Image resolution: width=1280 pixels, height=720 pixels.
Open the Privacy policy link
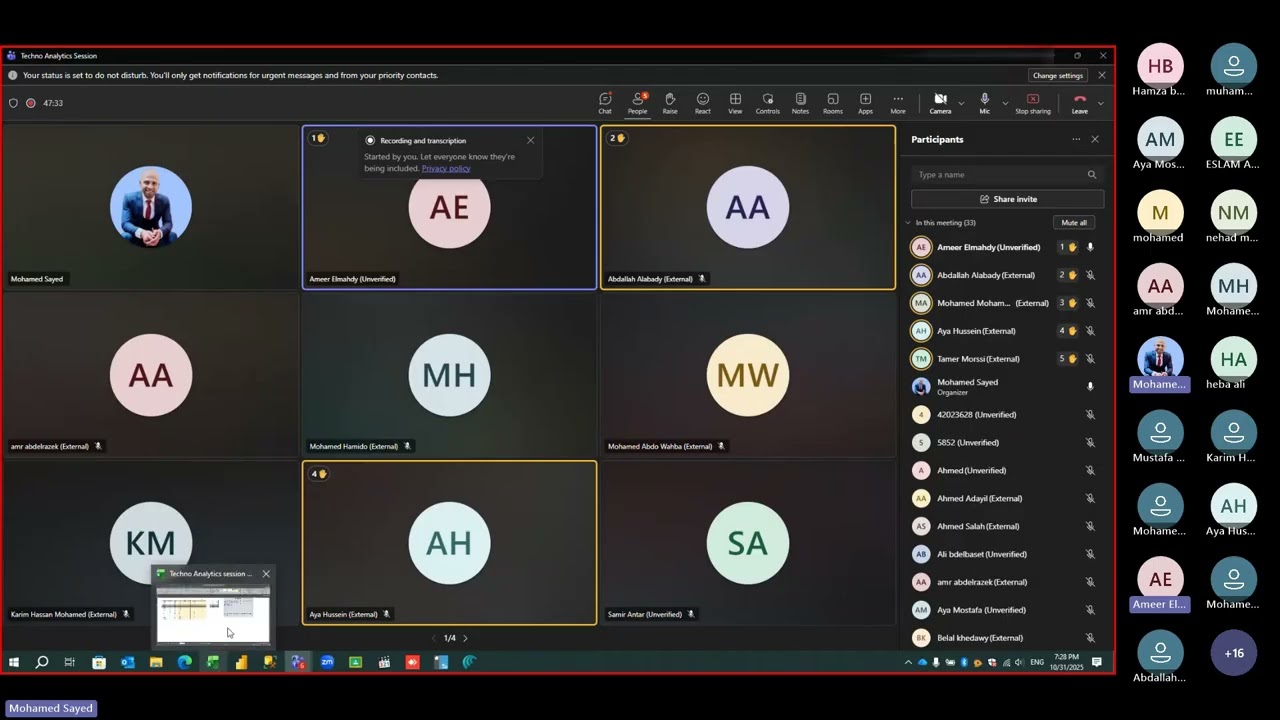(446, 168)
